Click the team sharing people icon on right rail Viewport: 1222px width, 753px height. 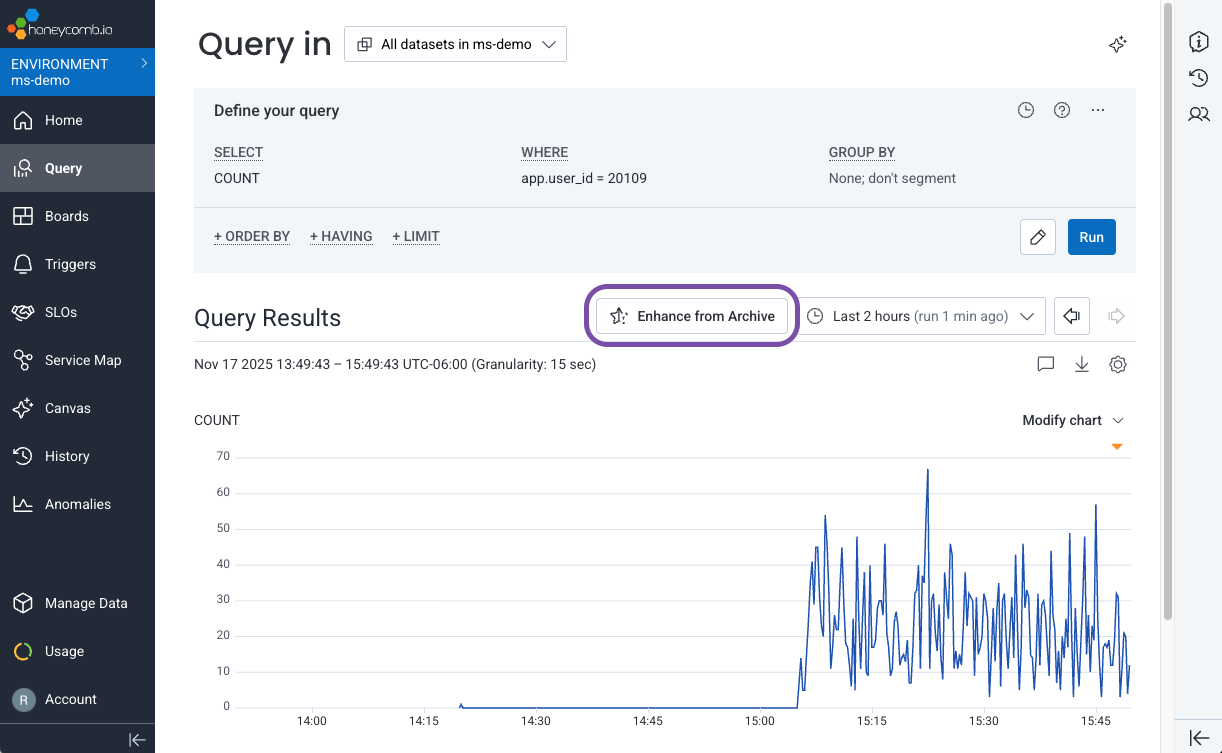coord(1199,114)
